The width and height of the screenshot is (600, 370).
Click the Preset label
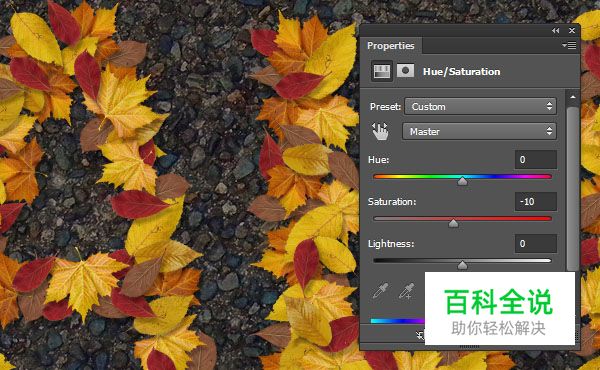click(385, 106)
